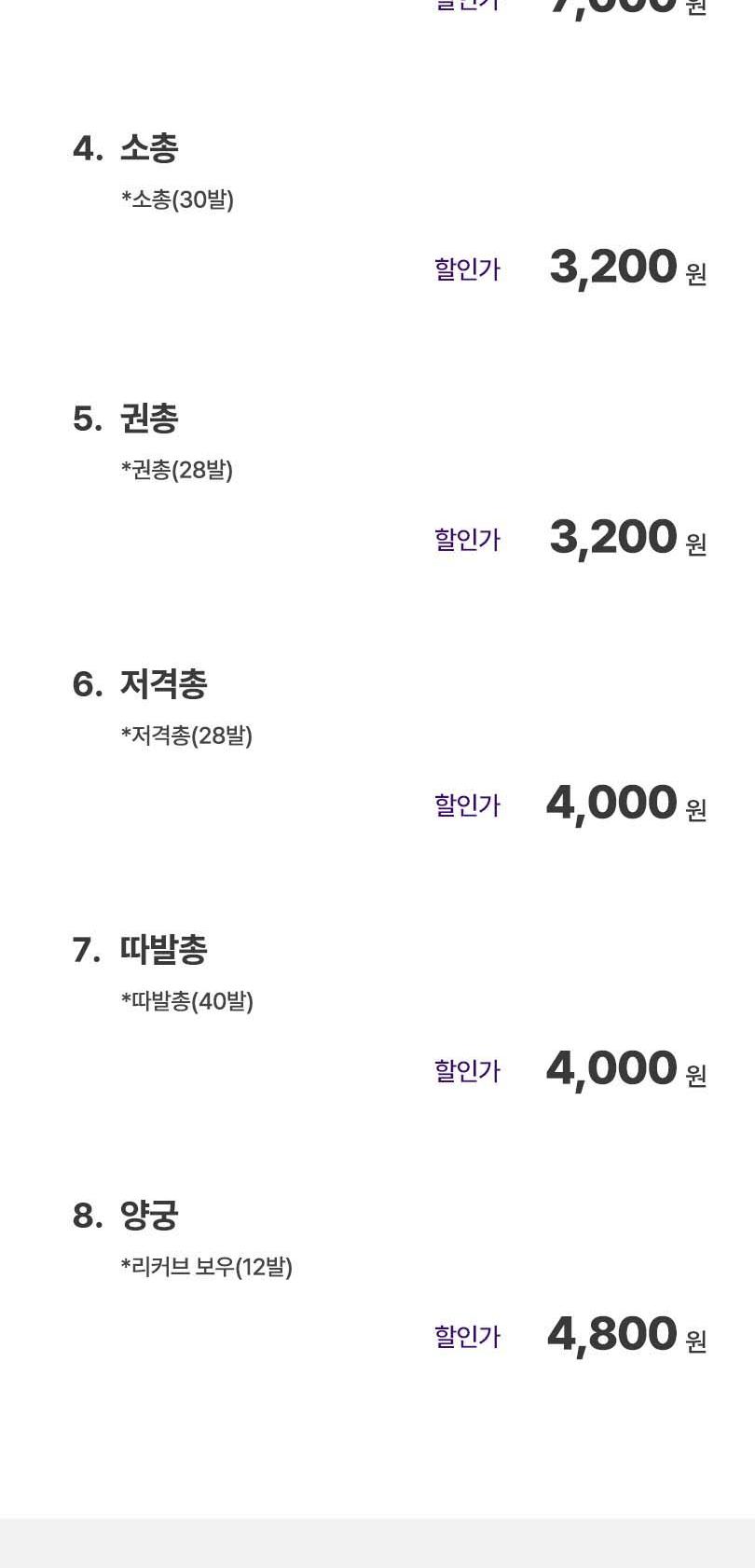This screenshot has height=1568, width=755.
Task: Select the *따발총(40발) description text
Action: pyautogui.click(x=186, y=1001)
